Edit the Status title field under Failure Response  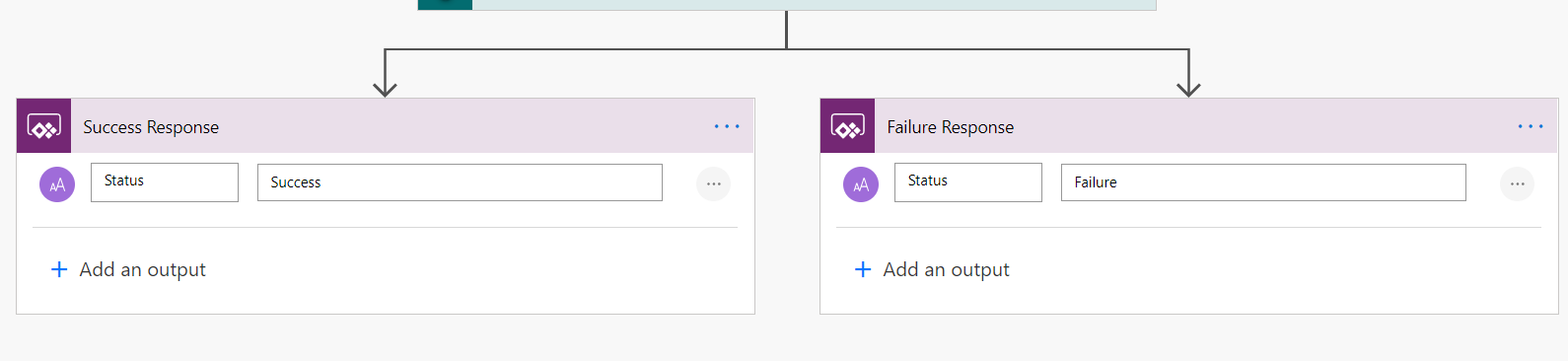click(968, 182)
